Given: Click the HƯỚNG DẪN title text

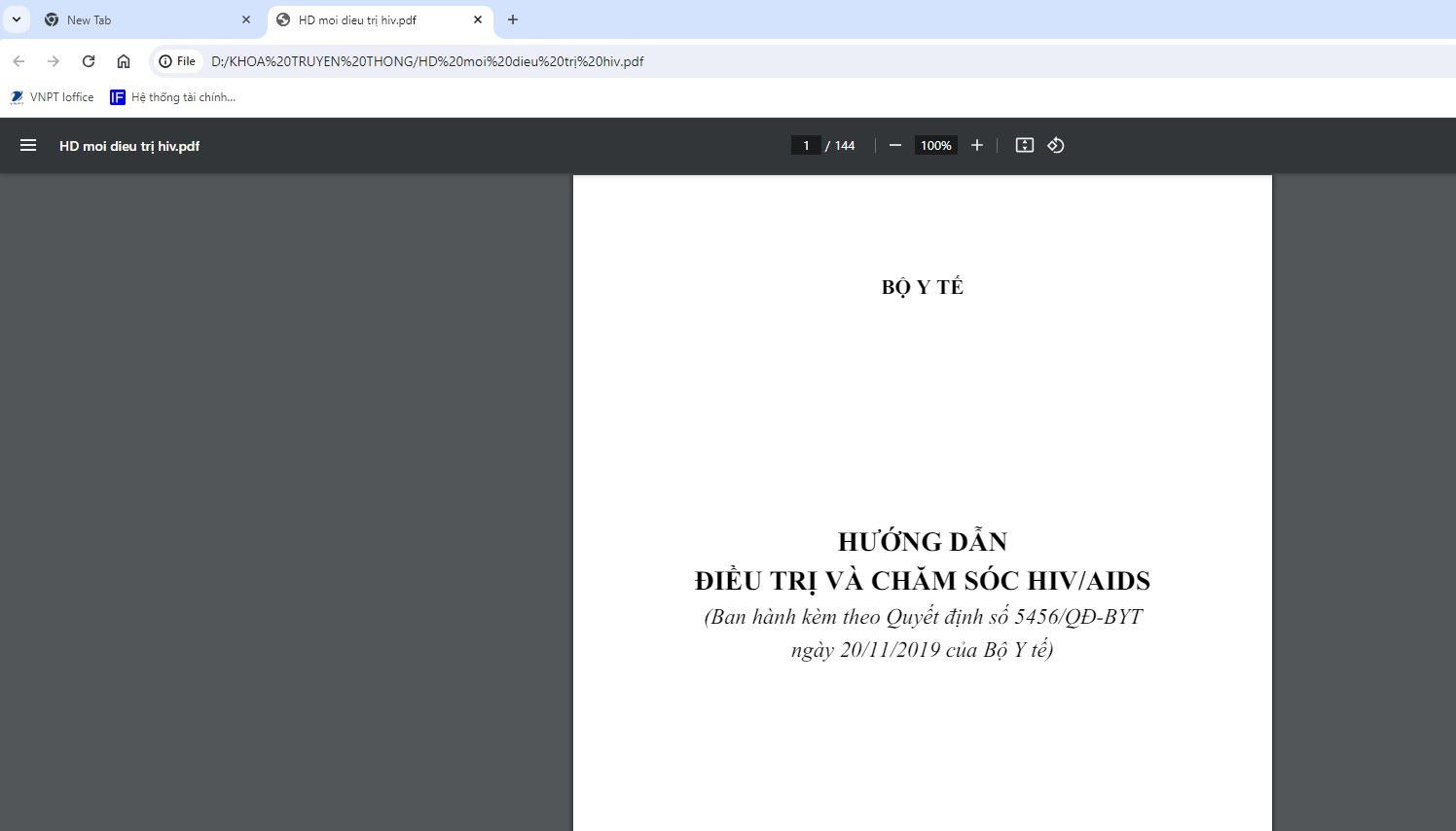Looking at the screenshot, I should click(x=923, y=541).
